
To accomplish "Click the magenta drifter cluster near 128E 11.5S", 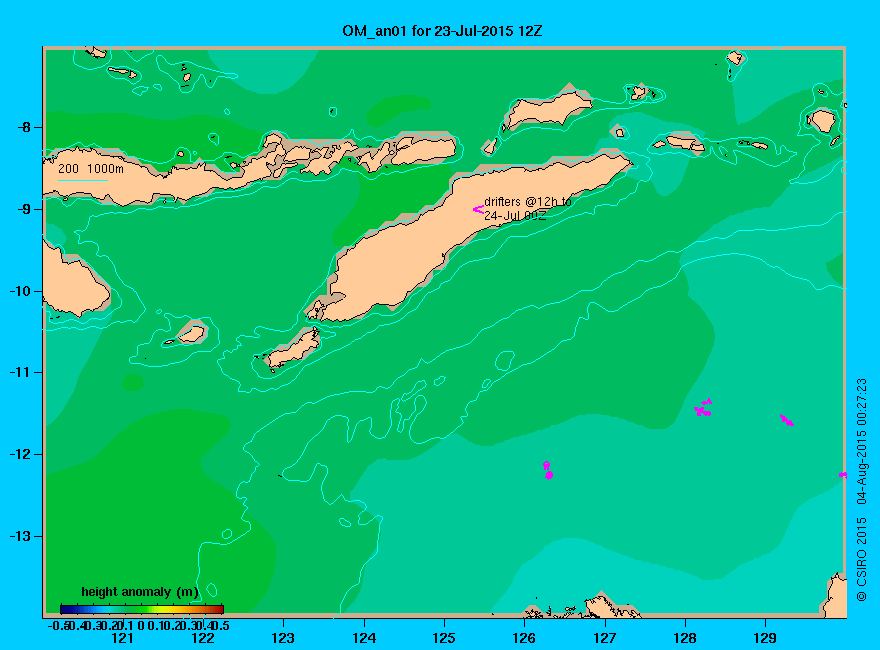I will (703, 408).
